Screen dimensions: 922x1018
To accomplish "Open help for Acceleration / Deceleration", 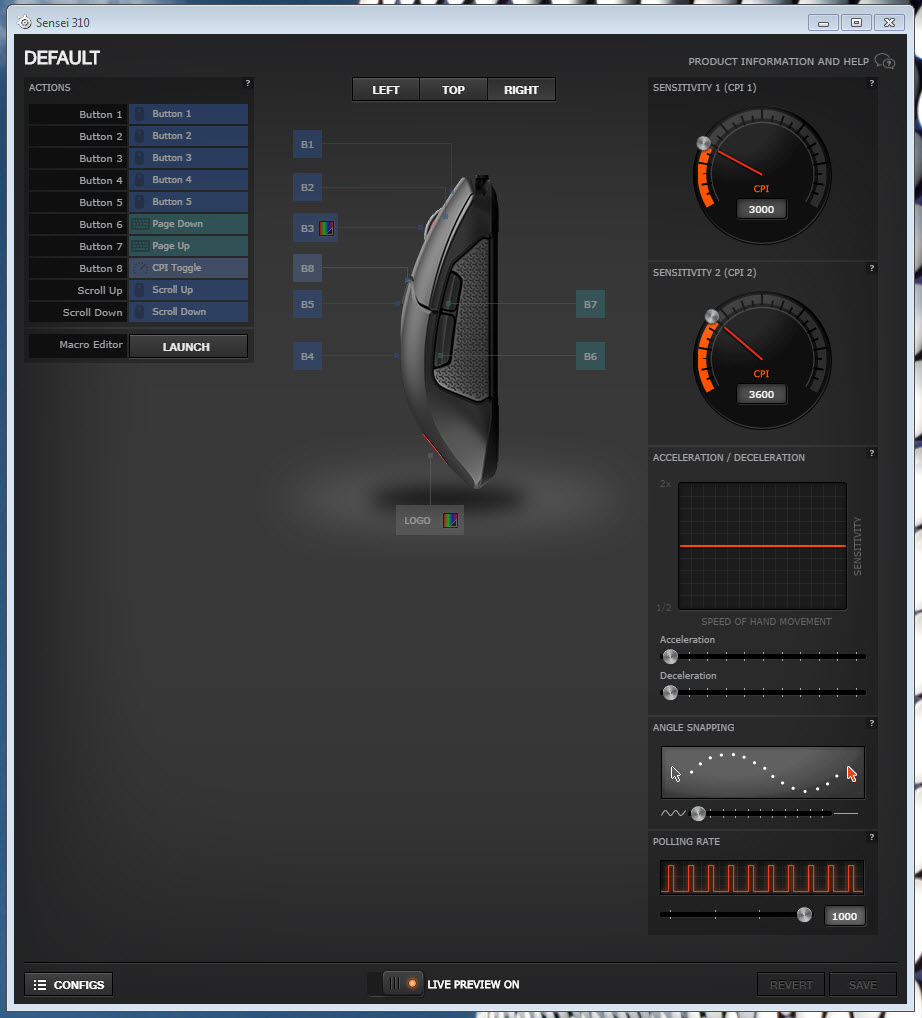I will pos(871,453).
